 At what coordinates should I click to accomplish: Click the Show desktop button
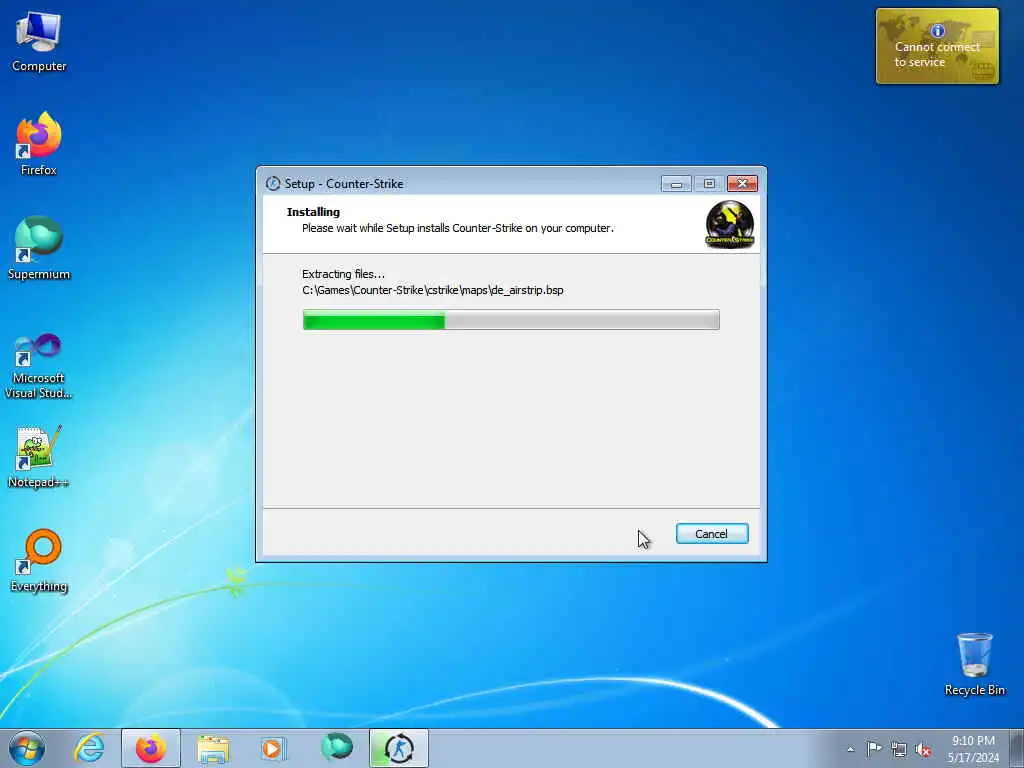point(1017,748)
